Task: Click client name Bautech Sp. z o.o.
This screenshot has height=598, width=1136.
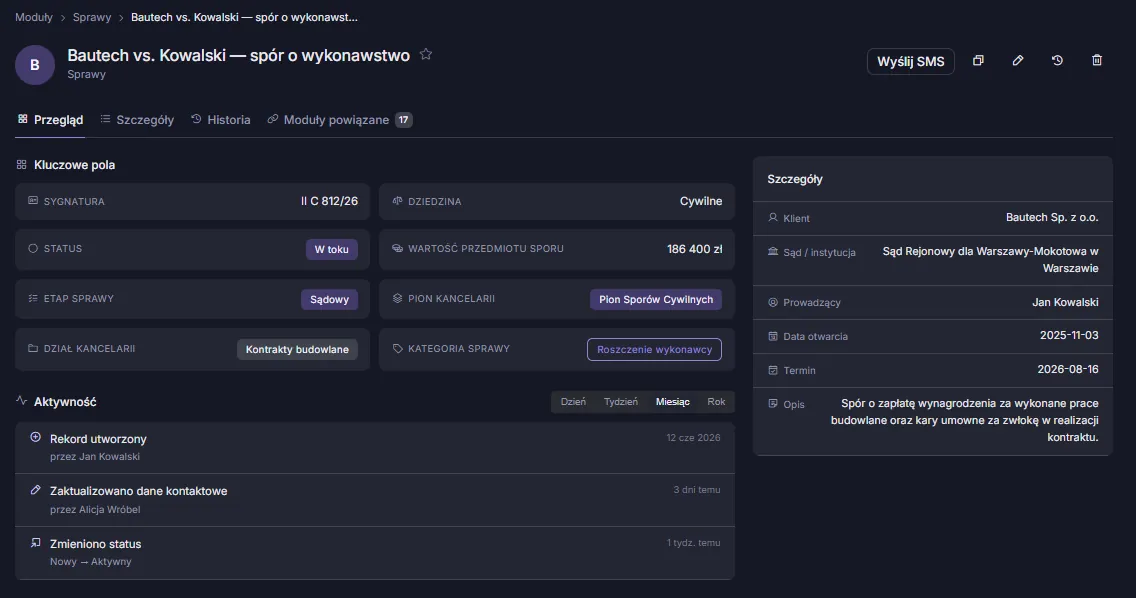Action: 1052,217
